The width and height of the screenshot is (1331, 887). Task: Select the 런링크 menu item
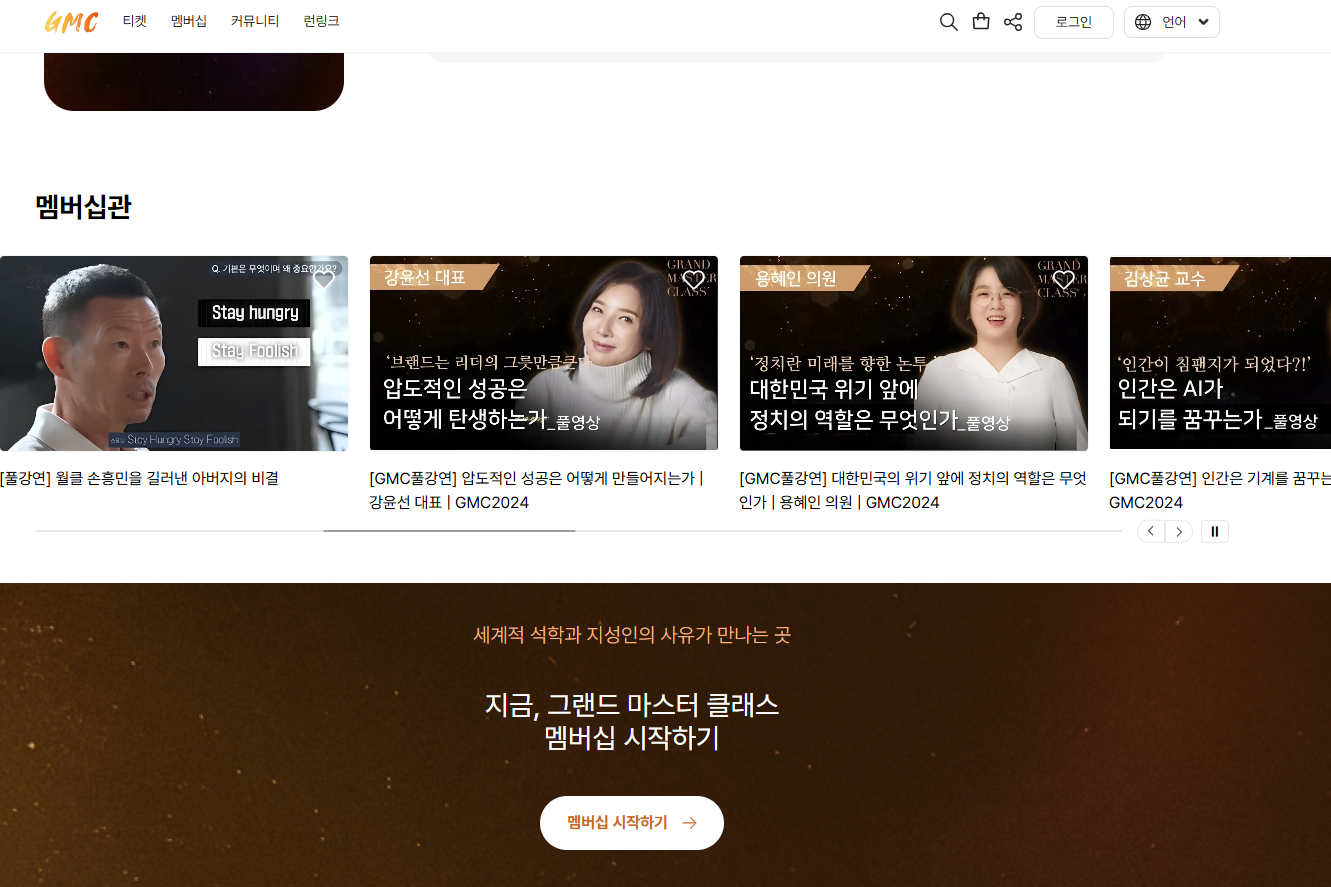pos(321,21)
